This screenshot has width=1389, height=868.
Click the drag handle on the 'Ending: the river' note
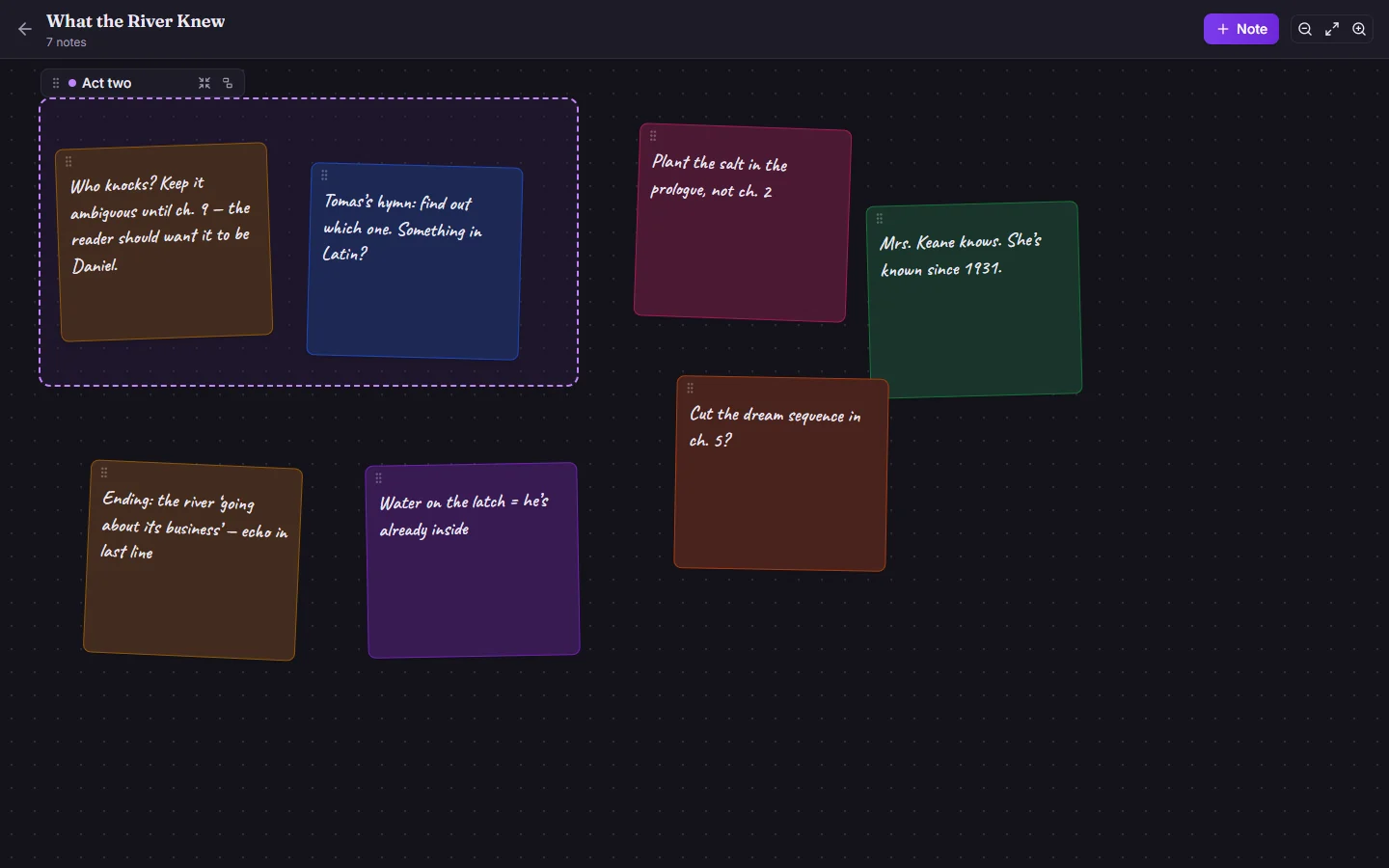pos(104,473)
